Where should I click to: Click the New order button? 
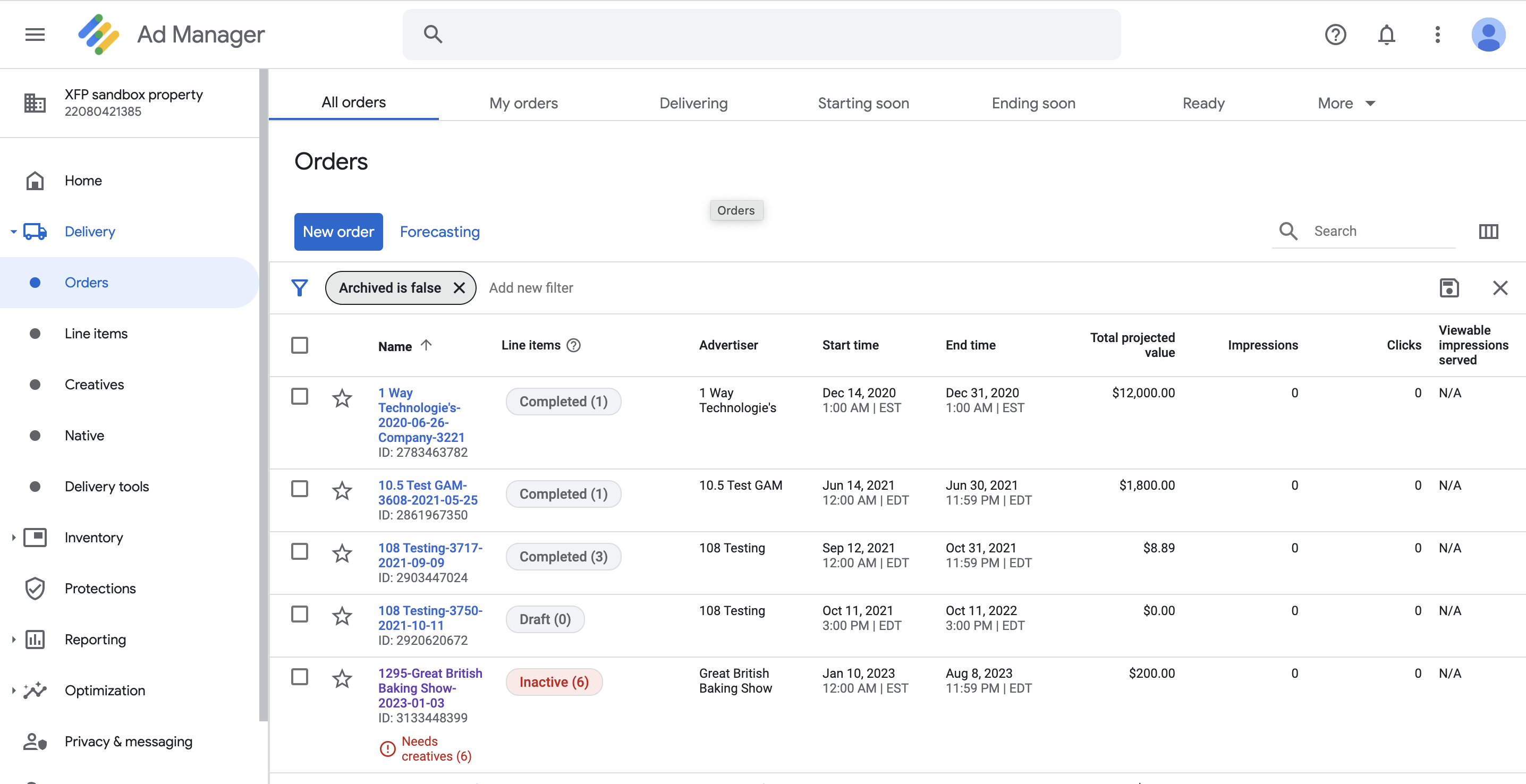[x=338, y=232]
